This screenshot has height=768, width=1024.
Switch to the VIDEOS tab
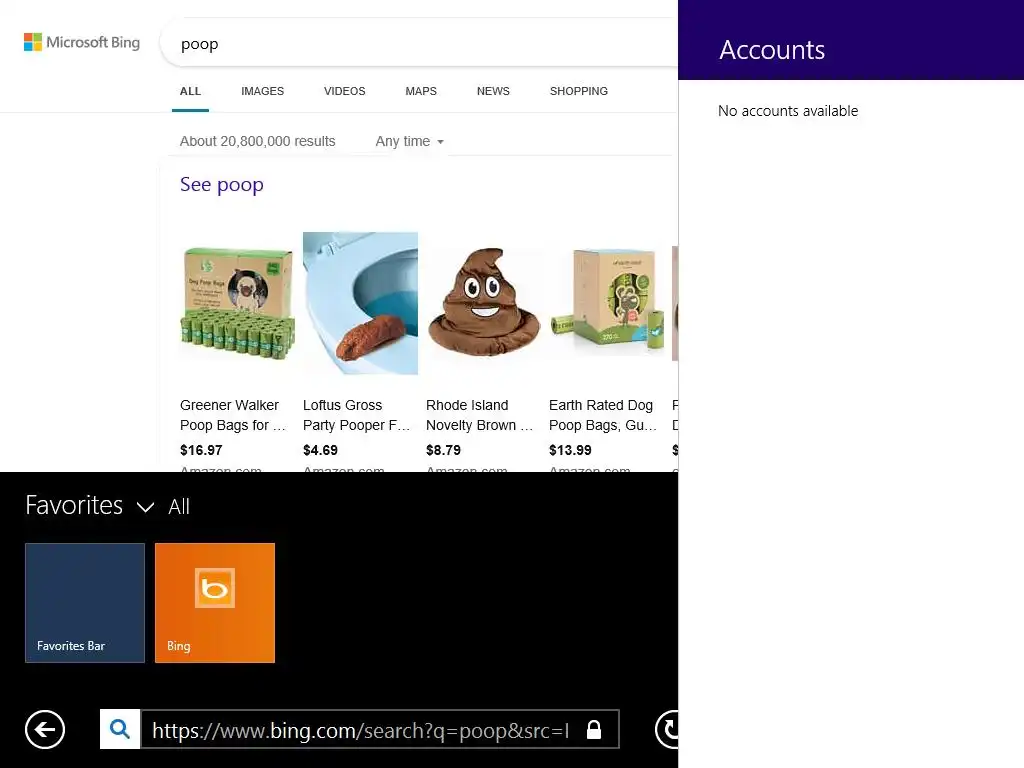click(x=345, y=91)
